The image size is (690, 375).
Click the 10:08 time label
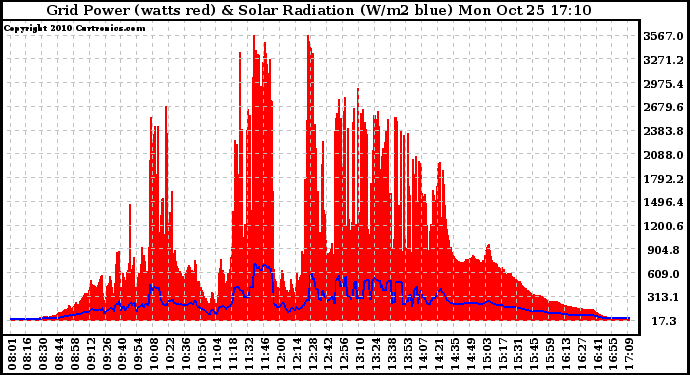pyautogui.click(x=153, y=353)
